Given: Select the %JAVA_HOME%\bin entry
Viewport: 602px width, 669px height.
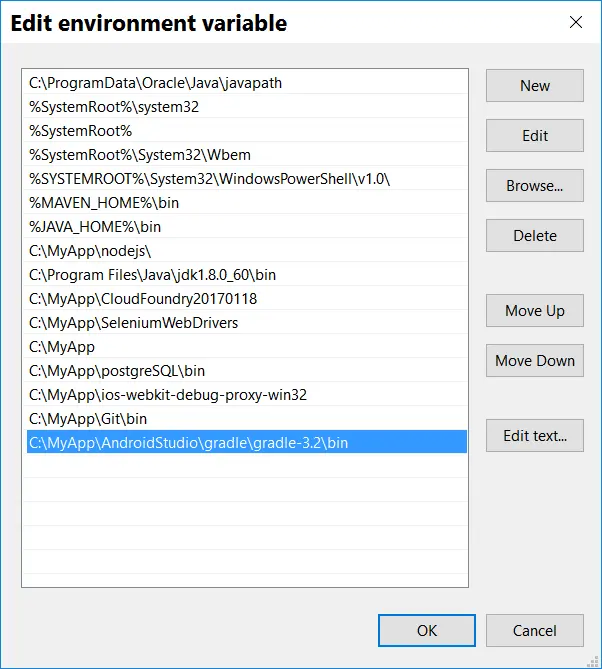Looking at the screenshot, I should pos(247,227).
